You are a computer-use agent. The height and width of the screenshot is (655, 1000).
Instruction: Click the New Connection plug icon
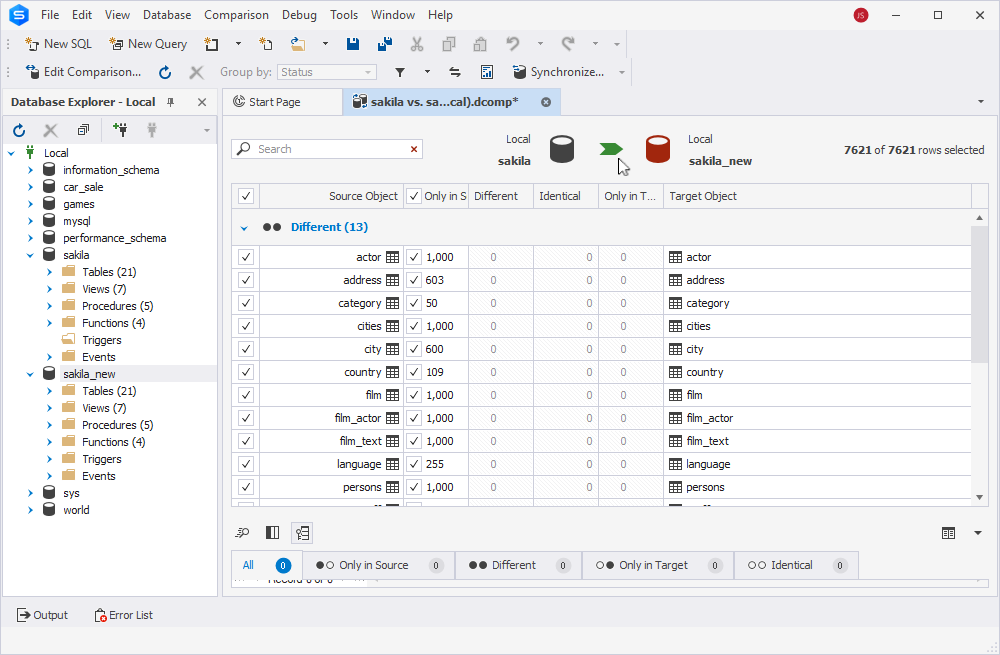click(120, 130)
